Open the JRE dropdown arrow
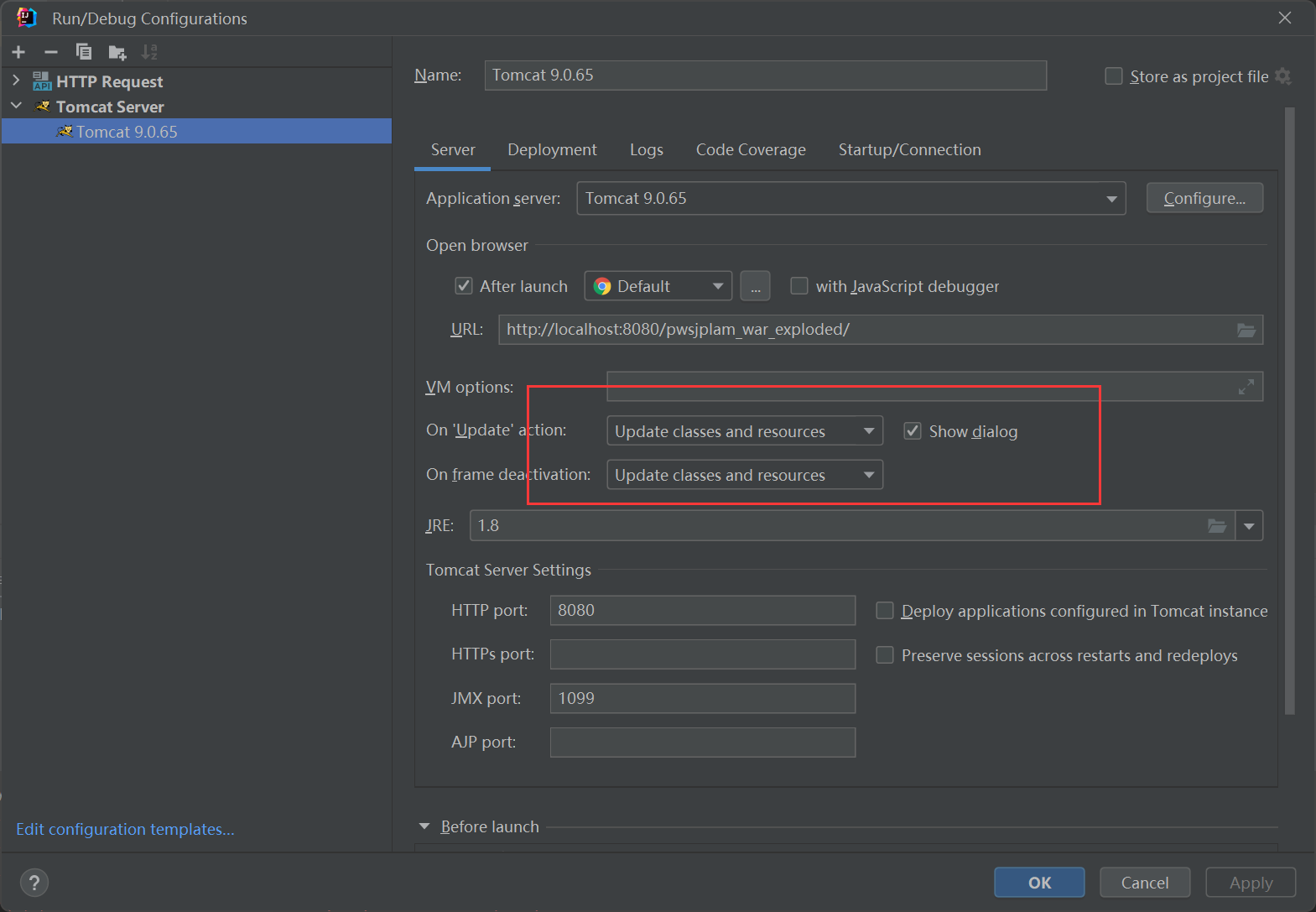The width and height of the screenshot is (1316, 912). (x=1249, y=526)
